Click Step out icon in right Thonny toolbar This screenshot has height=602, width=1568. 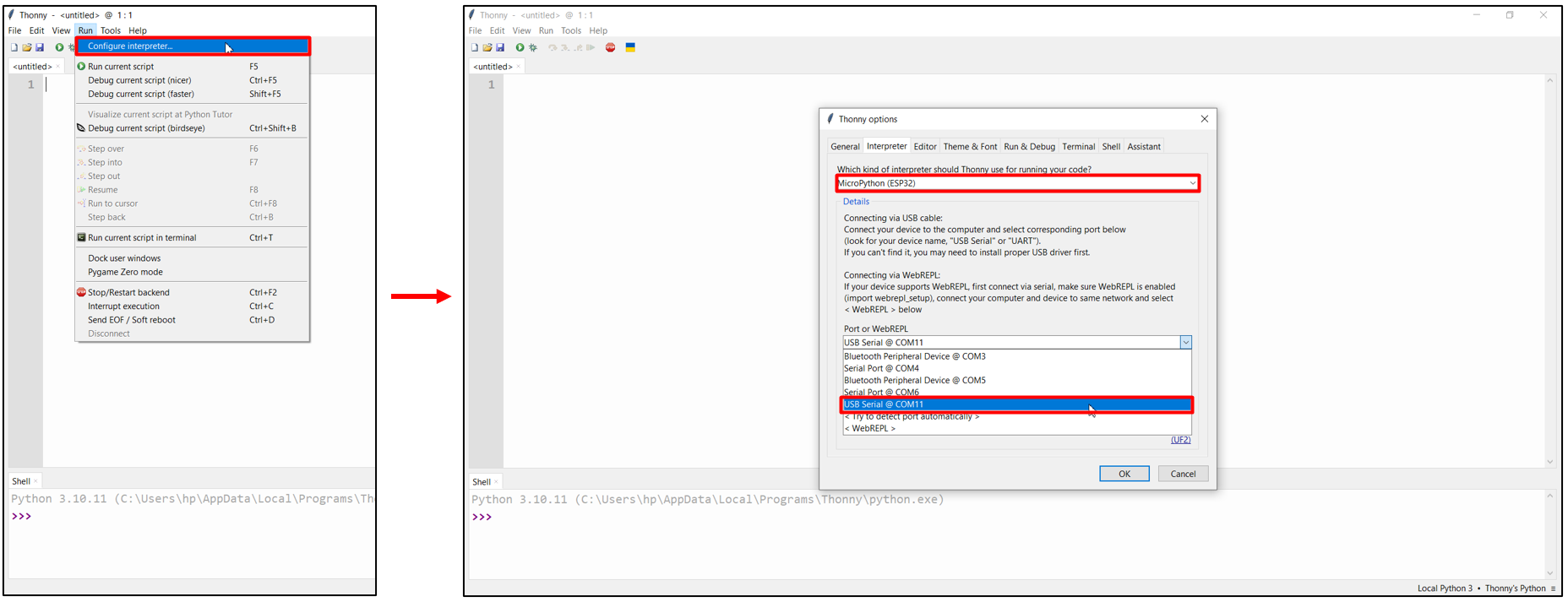578,47
